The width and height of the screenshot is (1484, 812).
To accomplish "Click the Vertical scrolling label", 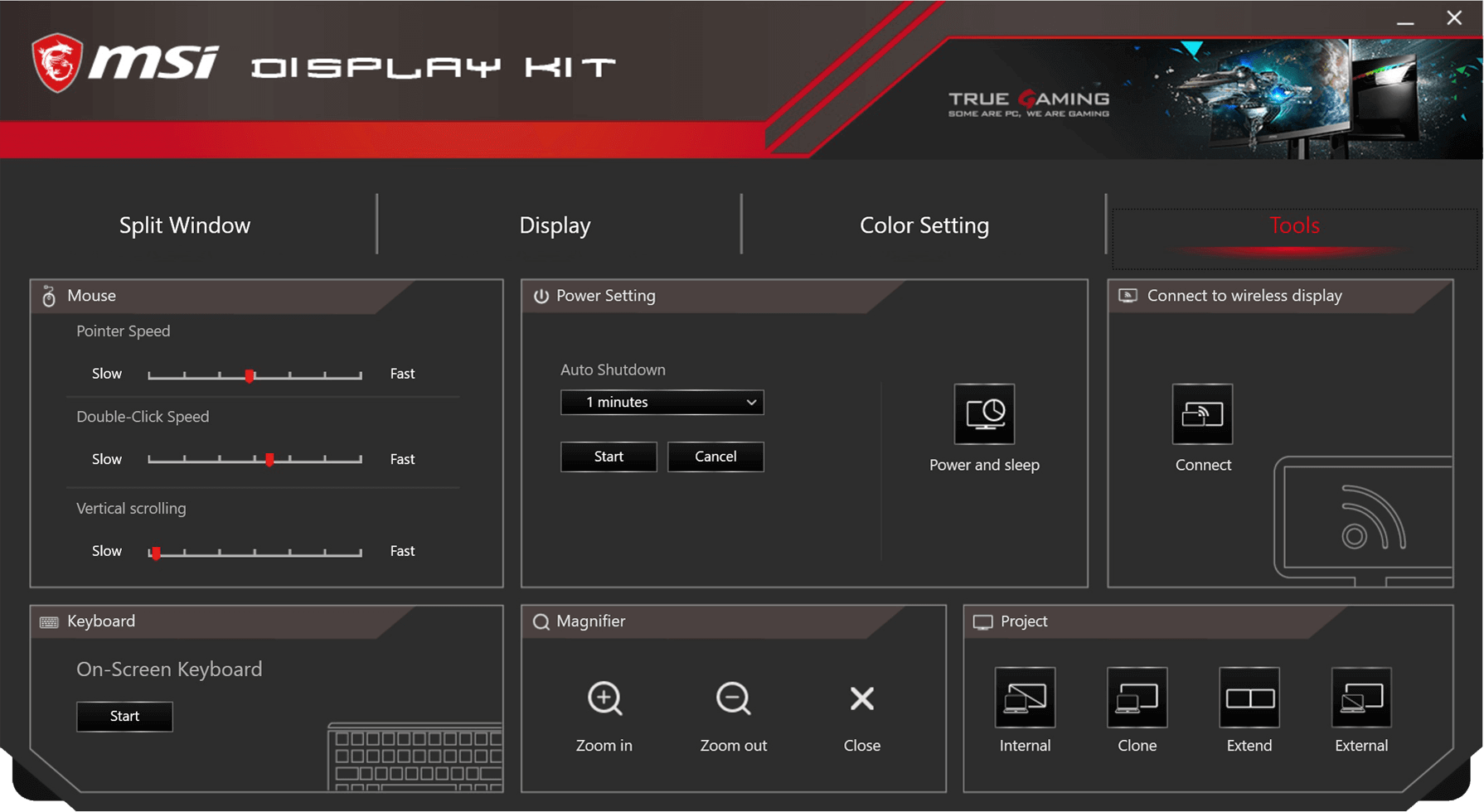I will point(131,509).
